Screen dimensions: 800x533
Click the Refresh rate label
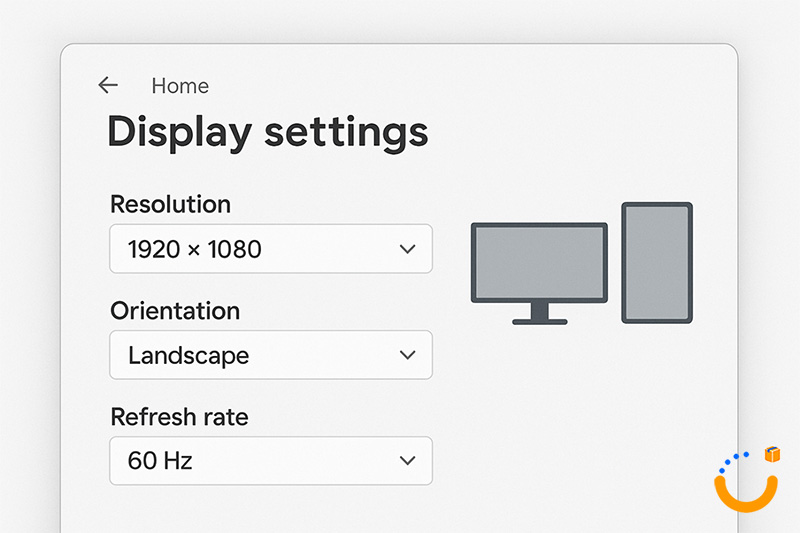(x=179, y=416)
